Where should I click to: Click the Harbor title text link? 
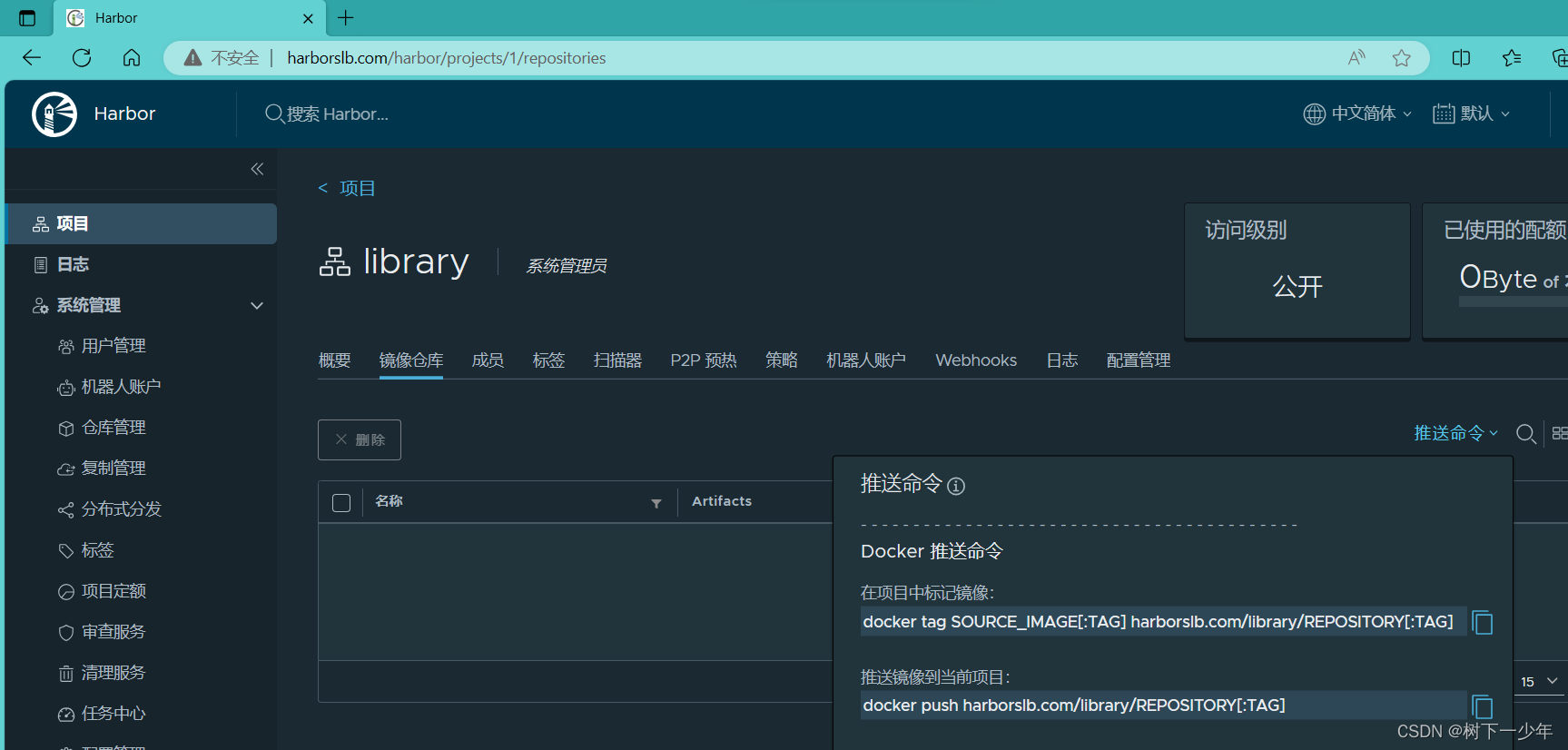click(x=124, y=113)
